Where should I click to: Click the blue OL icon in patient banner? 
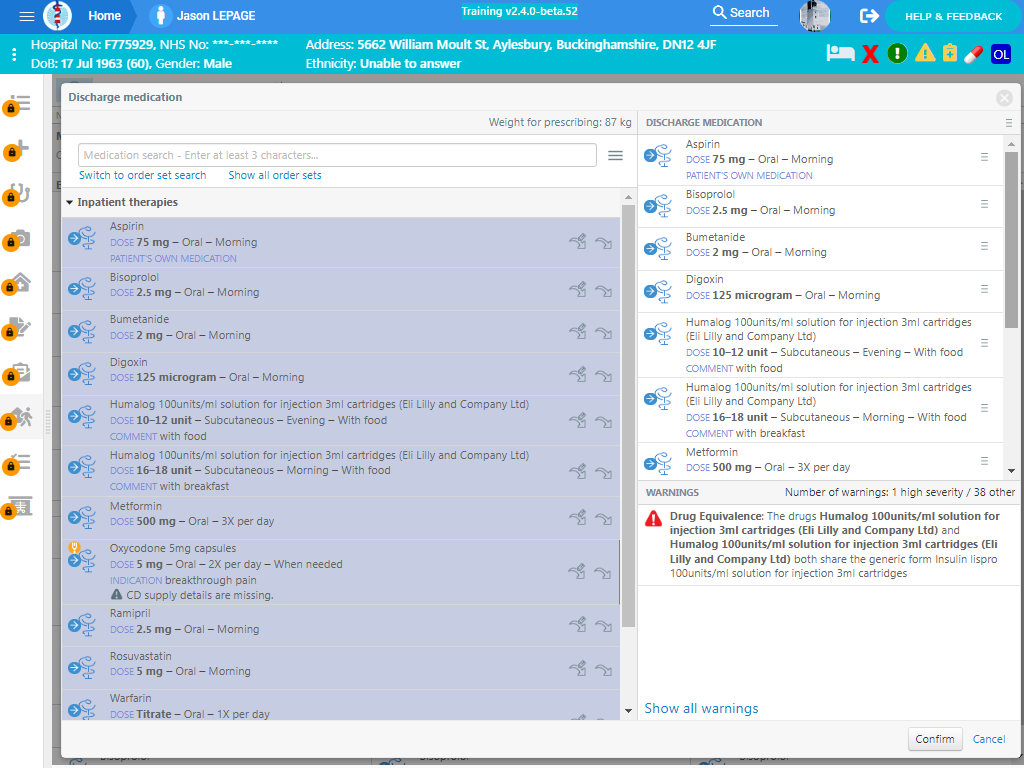click(x=1001, y=54)
